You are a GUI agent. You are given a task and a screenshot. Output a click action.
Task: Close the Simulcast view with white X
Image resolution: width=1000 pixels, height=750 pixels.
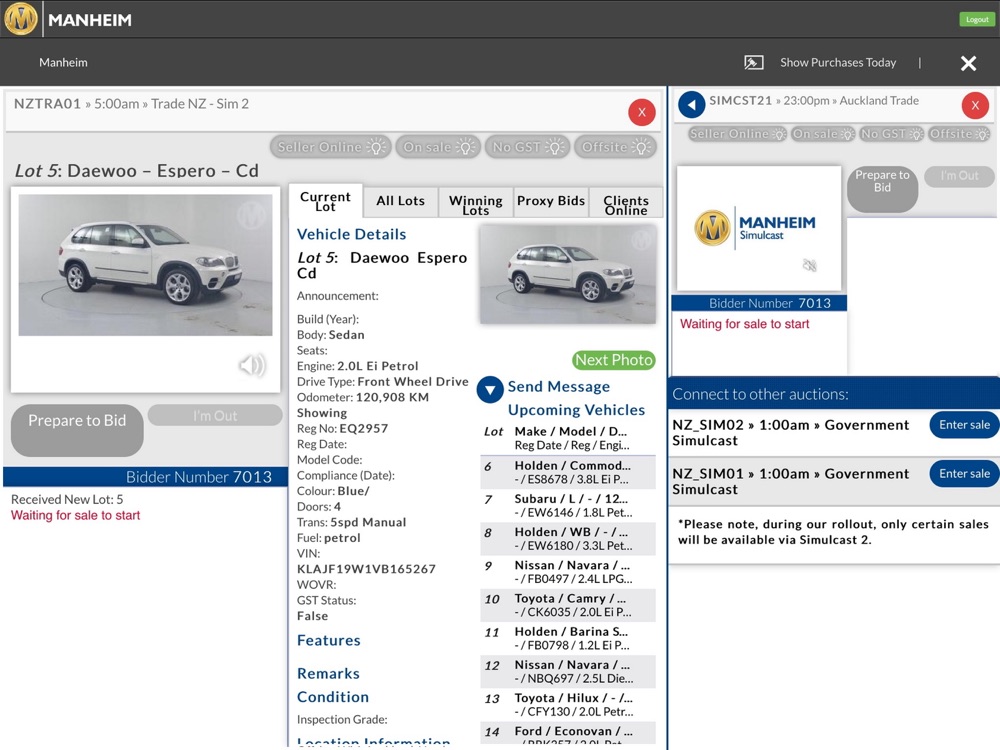(968, 62)
